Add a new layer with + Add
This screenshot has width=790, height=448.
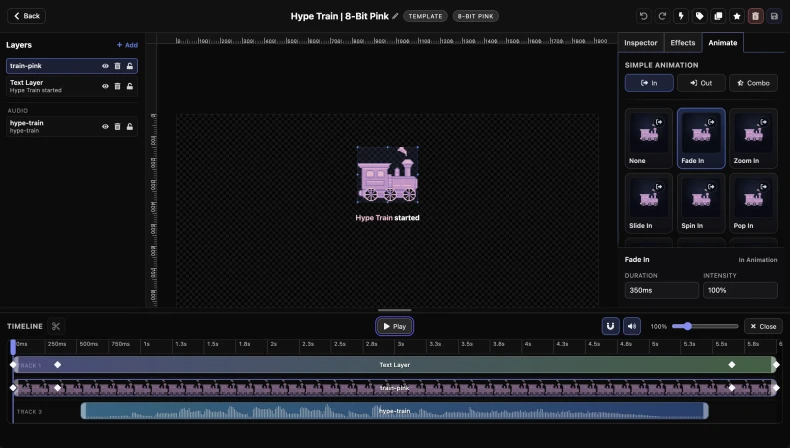tap(127, 45)
